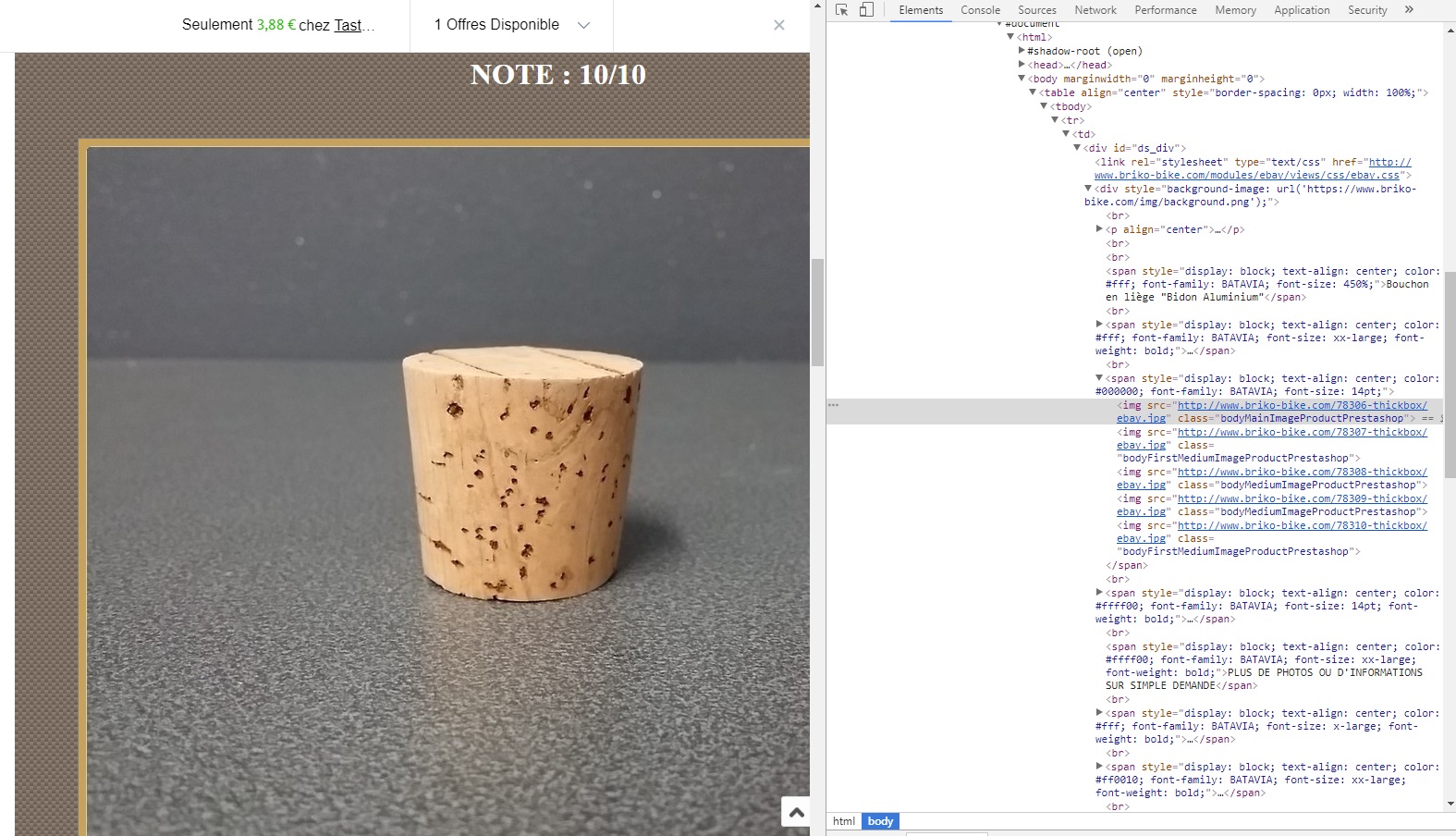The height and width of the screenshot is (836, 1456).
Task: Open the Performance tab
Action: pyautogui.click(x=1166, y=10)
